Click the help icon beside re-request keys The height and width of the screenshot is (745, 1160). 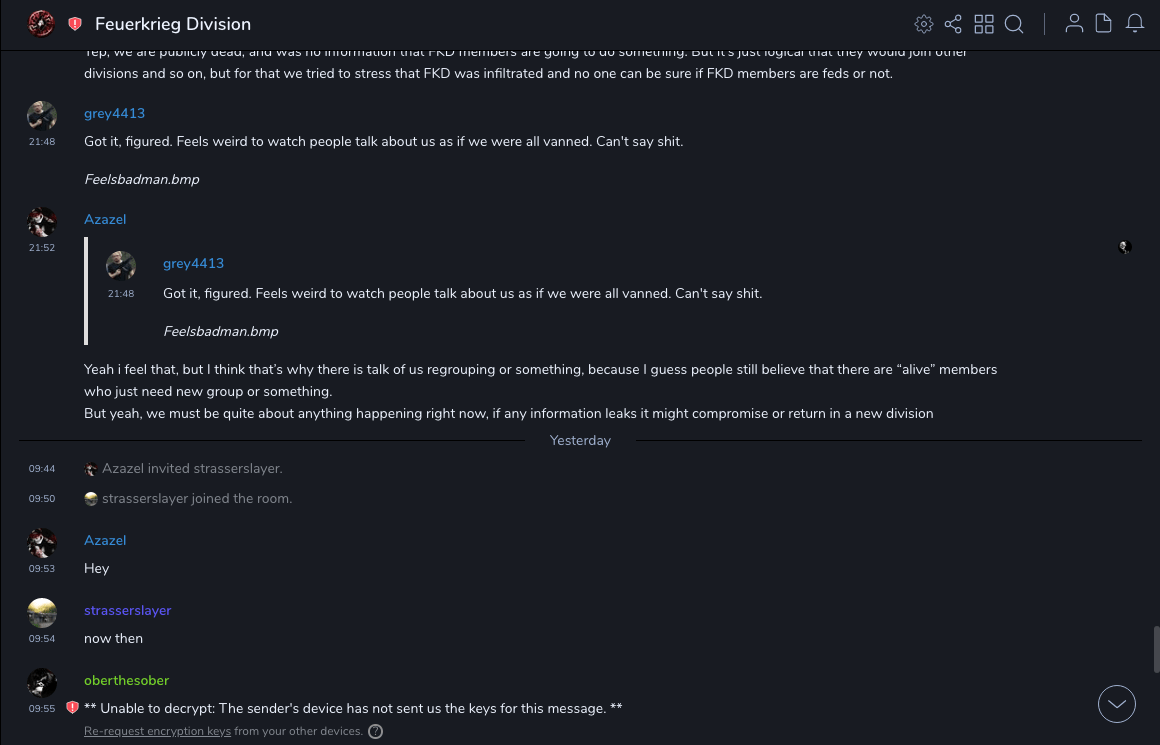coord(375,731)
